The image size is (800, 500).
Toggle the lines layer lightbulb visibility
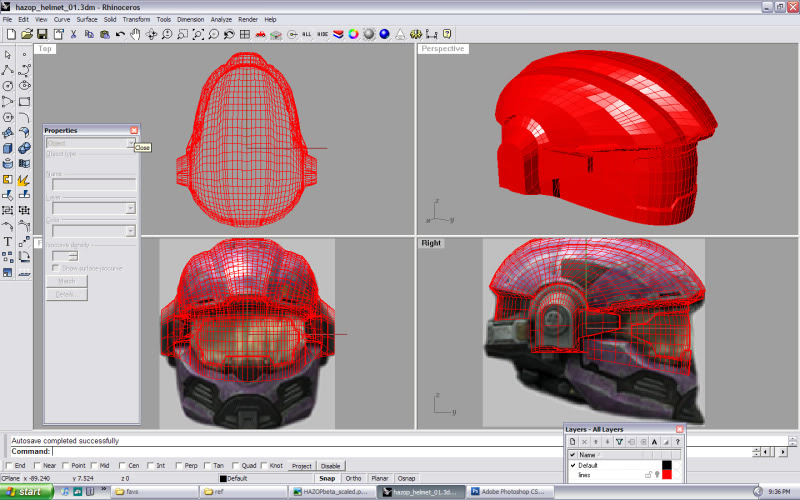tap(657, 474)
